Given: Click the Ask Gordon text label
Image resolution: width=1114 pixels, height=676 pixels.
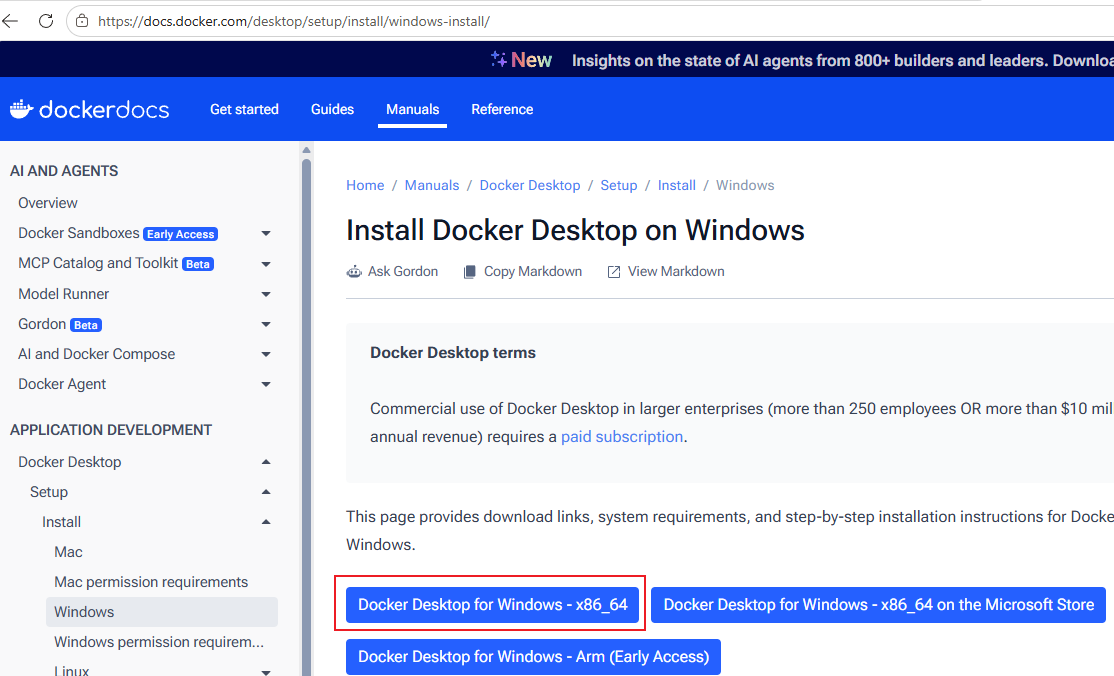Looking at the screenshot, I should click(x=403, y=272).
